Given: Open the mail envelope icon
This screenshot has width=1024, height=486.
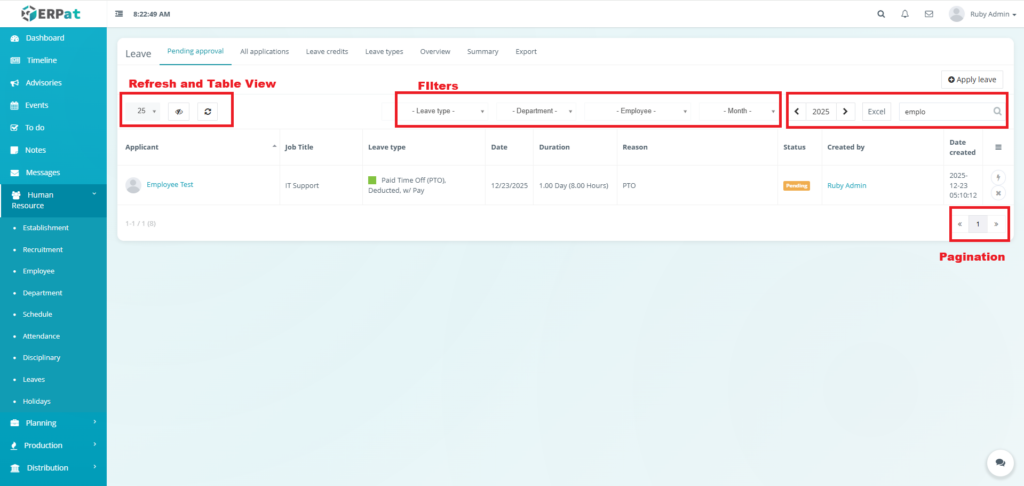Looking at the screenshot, I should pyautogui.click(x=929, y=14).
